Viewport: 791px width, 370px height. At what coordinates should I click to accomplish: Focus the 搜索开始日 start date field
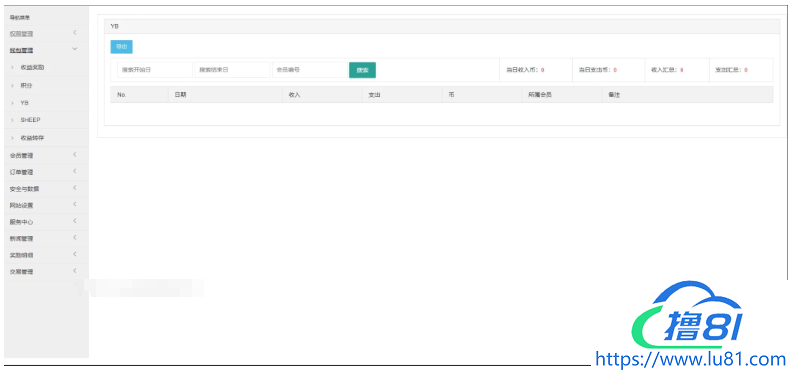click(x=155, y=70)
